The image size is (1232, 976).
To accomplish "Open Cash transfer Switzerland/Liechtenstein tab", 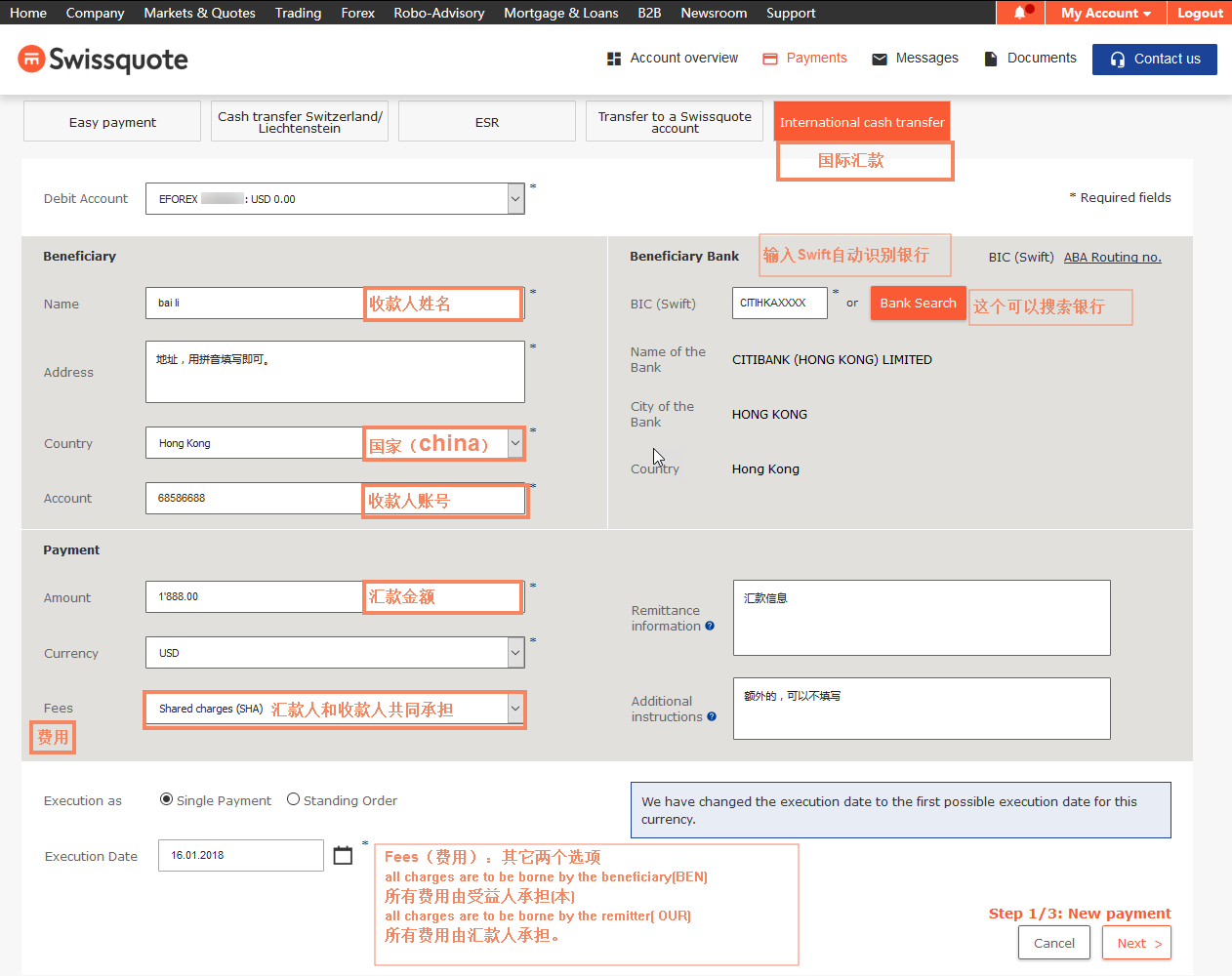I will click(300, 122).
